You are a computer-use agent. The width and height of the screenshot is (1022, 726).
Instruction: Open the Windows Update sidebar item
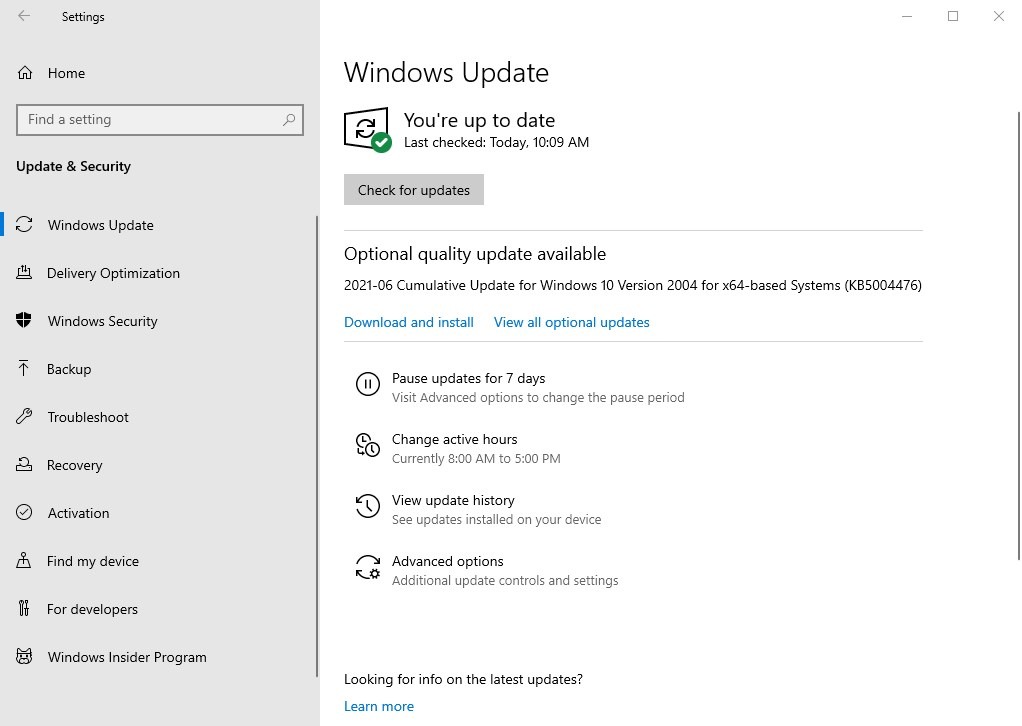point(158,225)
